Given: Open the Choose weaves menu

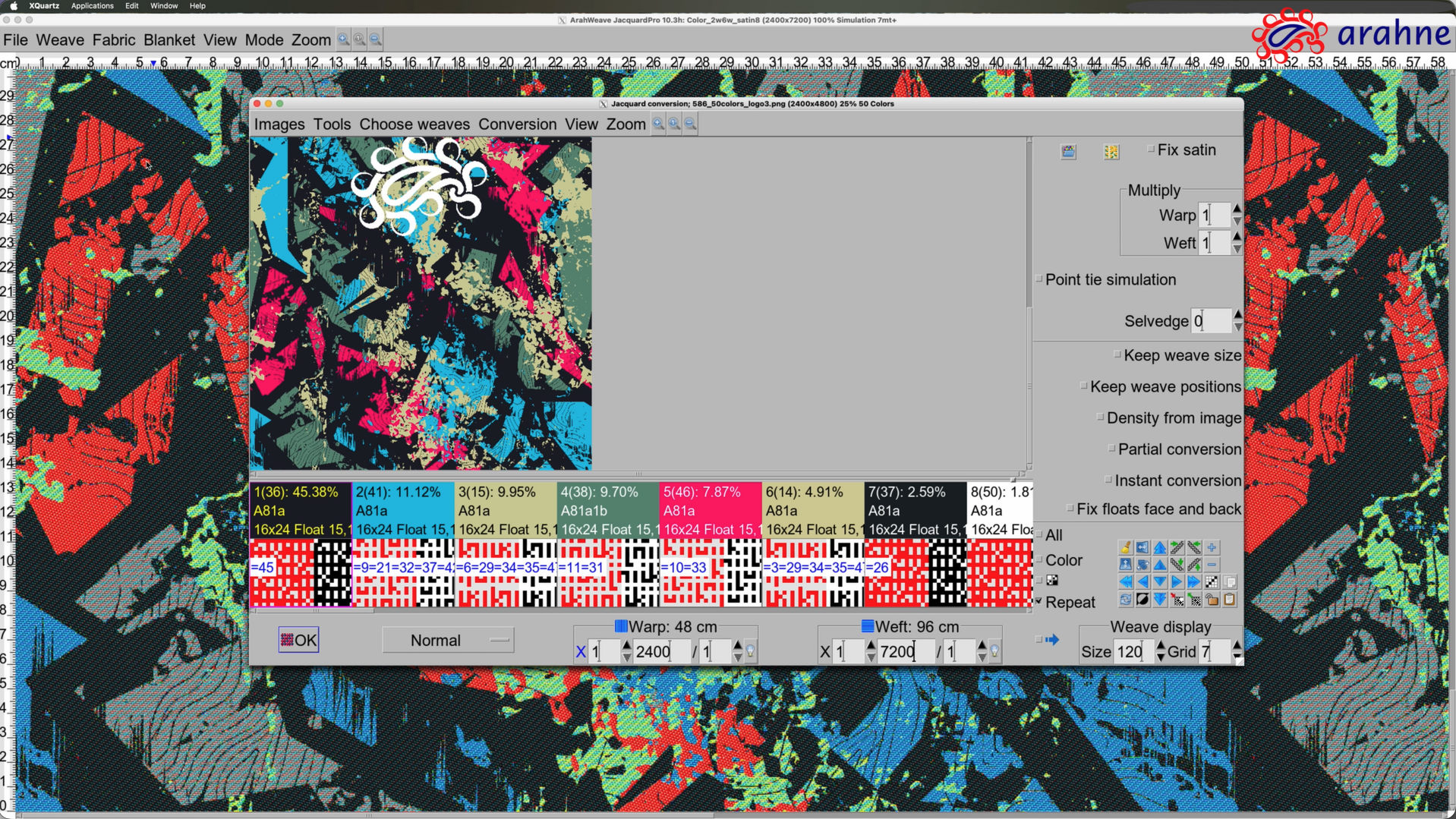Looking at the screenshot, I should pos(414,124).
